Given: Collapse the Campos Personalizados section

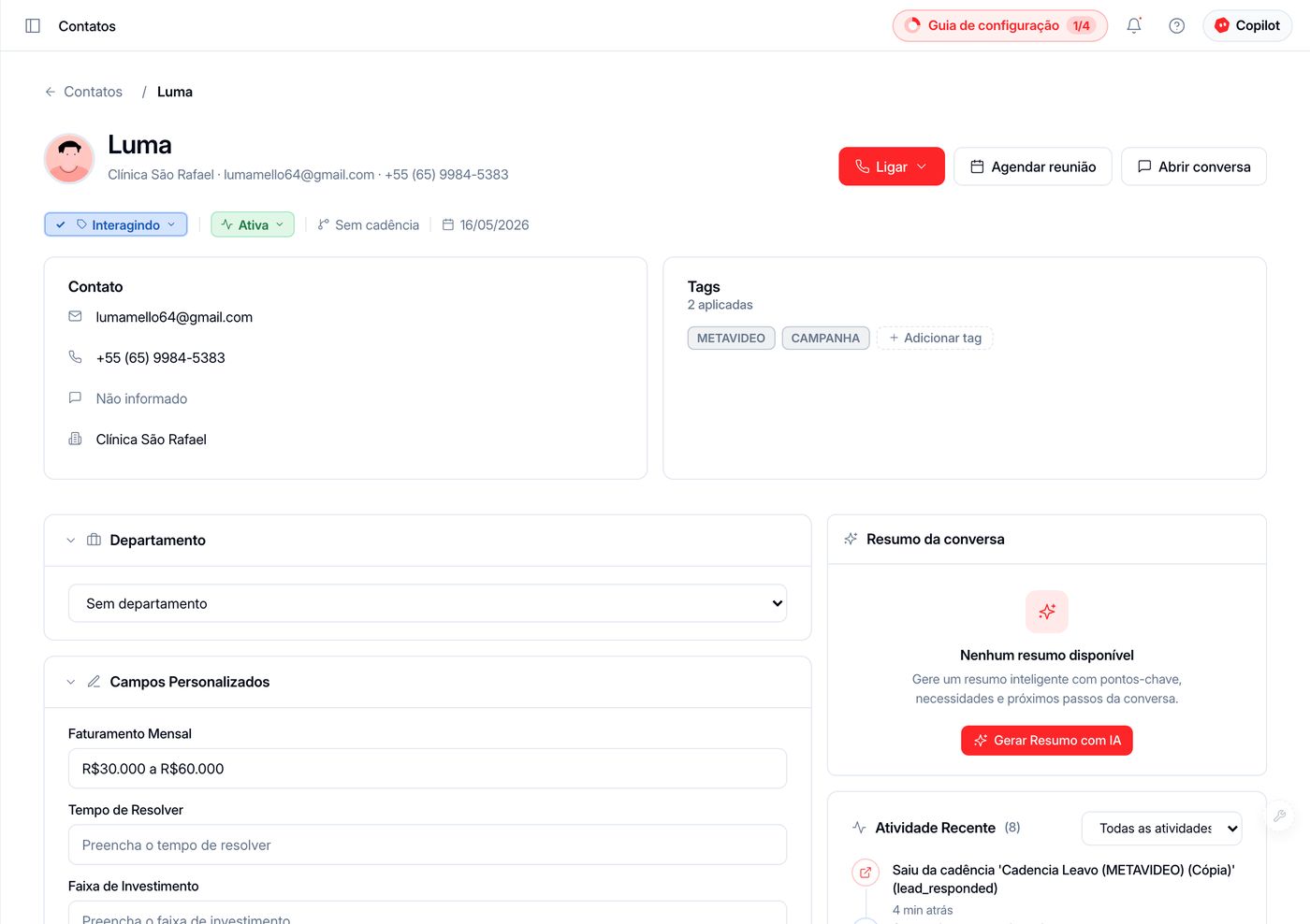Looking at the screenshot, I should click(x=71, y=682).
